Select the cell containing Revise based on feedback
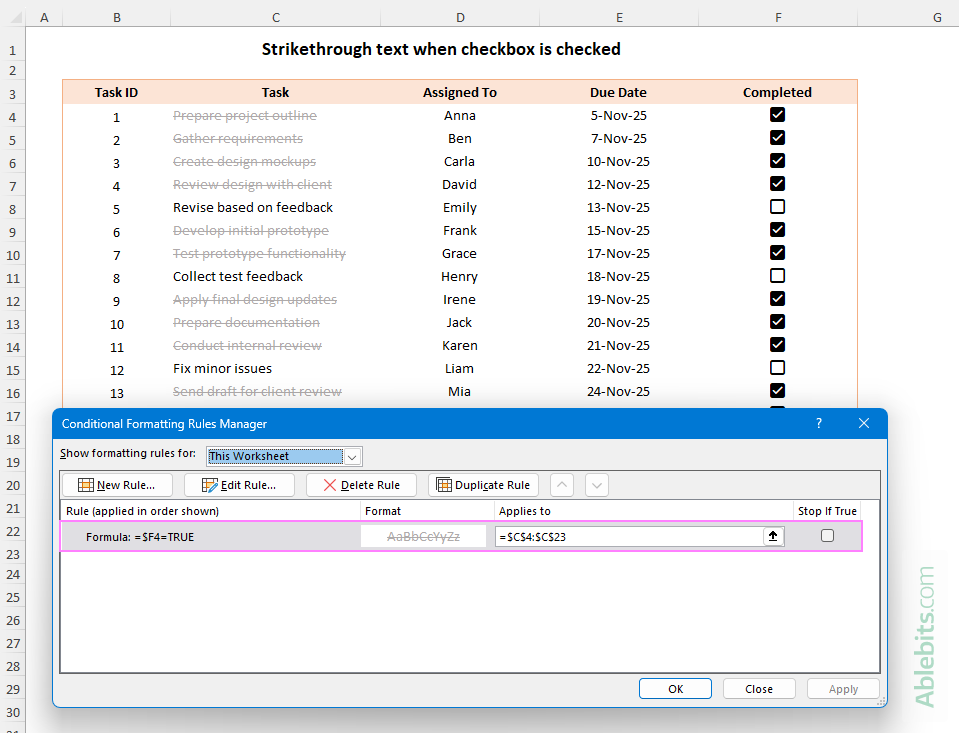The width and height of the screenshot is (959, 733). pyautogui.click(x=252, y=207)
